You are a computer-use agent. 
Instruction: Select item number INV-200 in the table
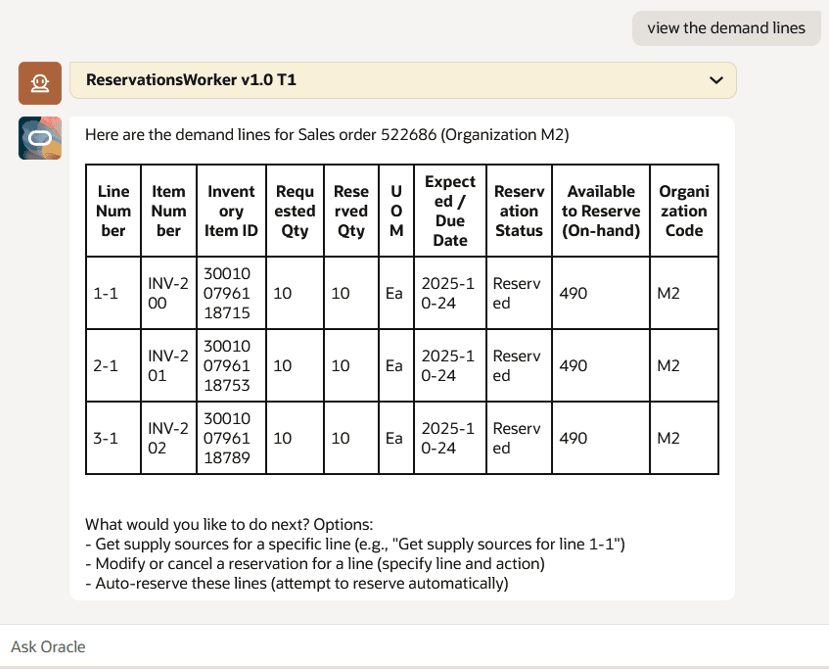click(x=167, y=292)
